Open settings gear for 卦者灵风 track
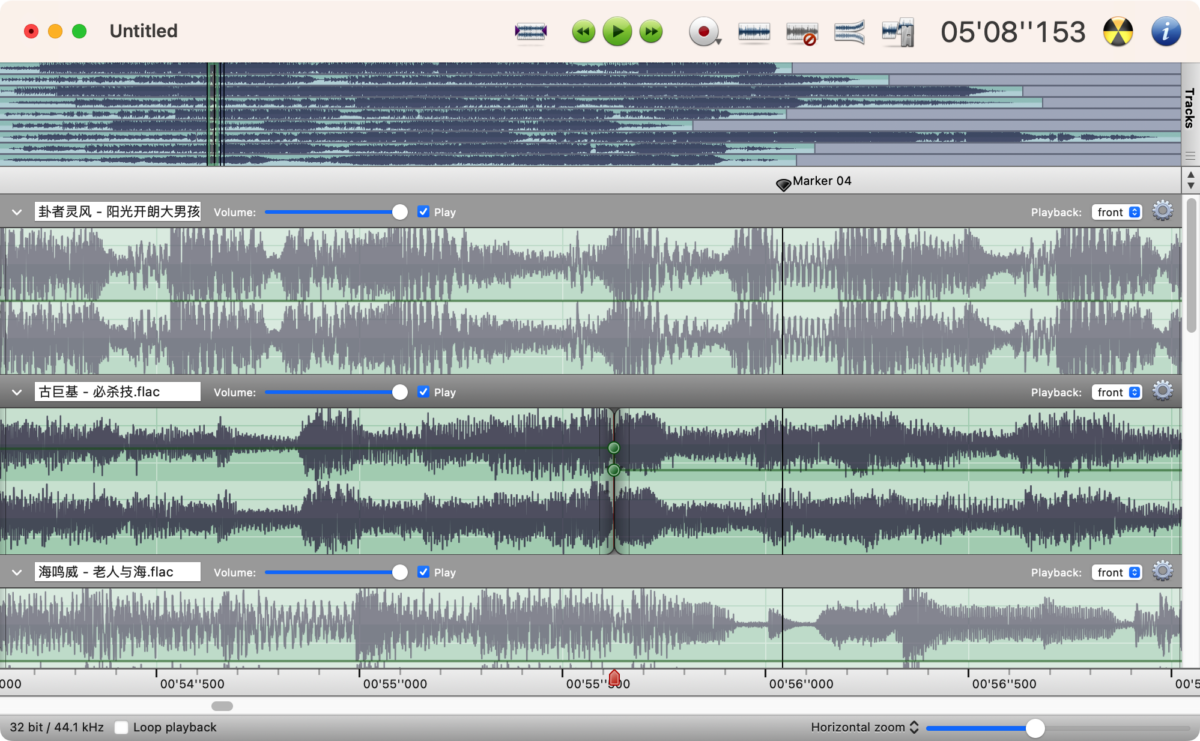Screen dimensions: 1200x741 click(1162, 211)
